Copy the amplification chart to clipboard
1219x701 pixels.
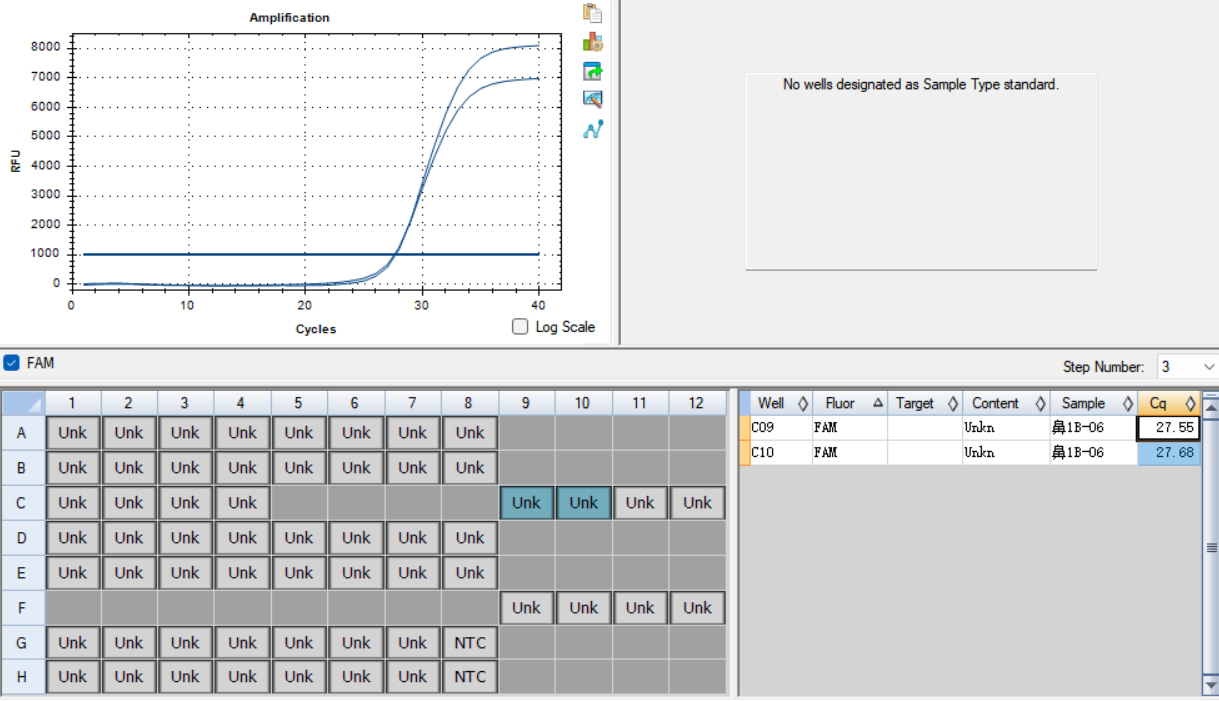(593, 13)
